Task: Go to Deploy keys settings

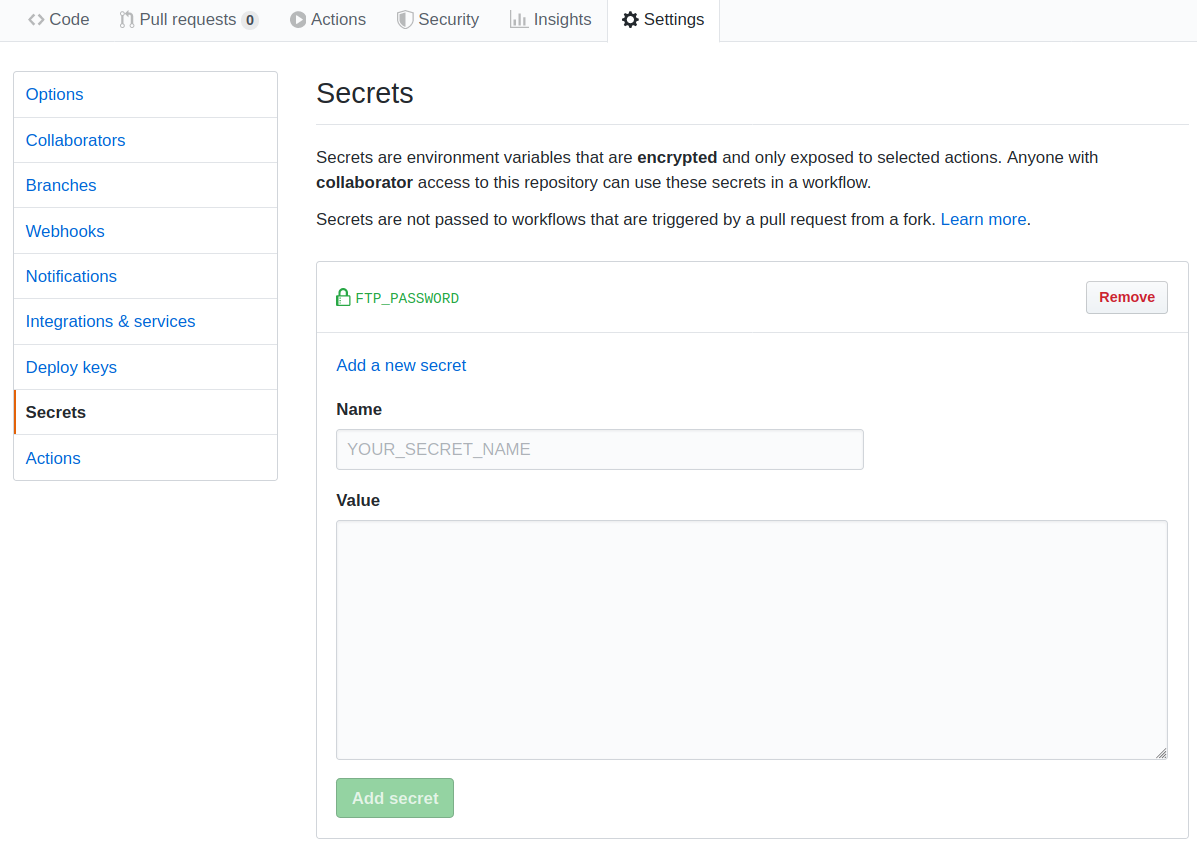Action: [x=145, y=367]
